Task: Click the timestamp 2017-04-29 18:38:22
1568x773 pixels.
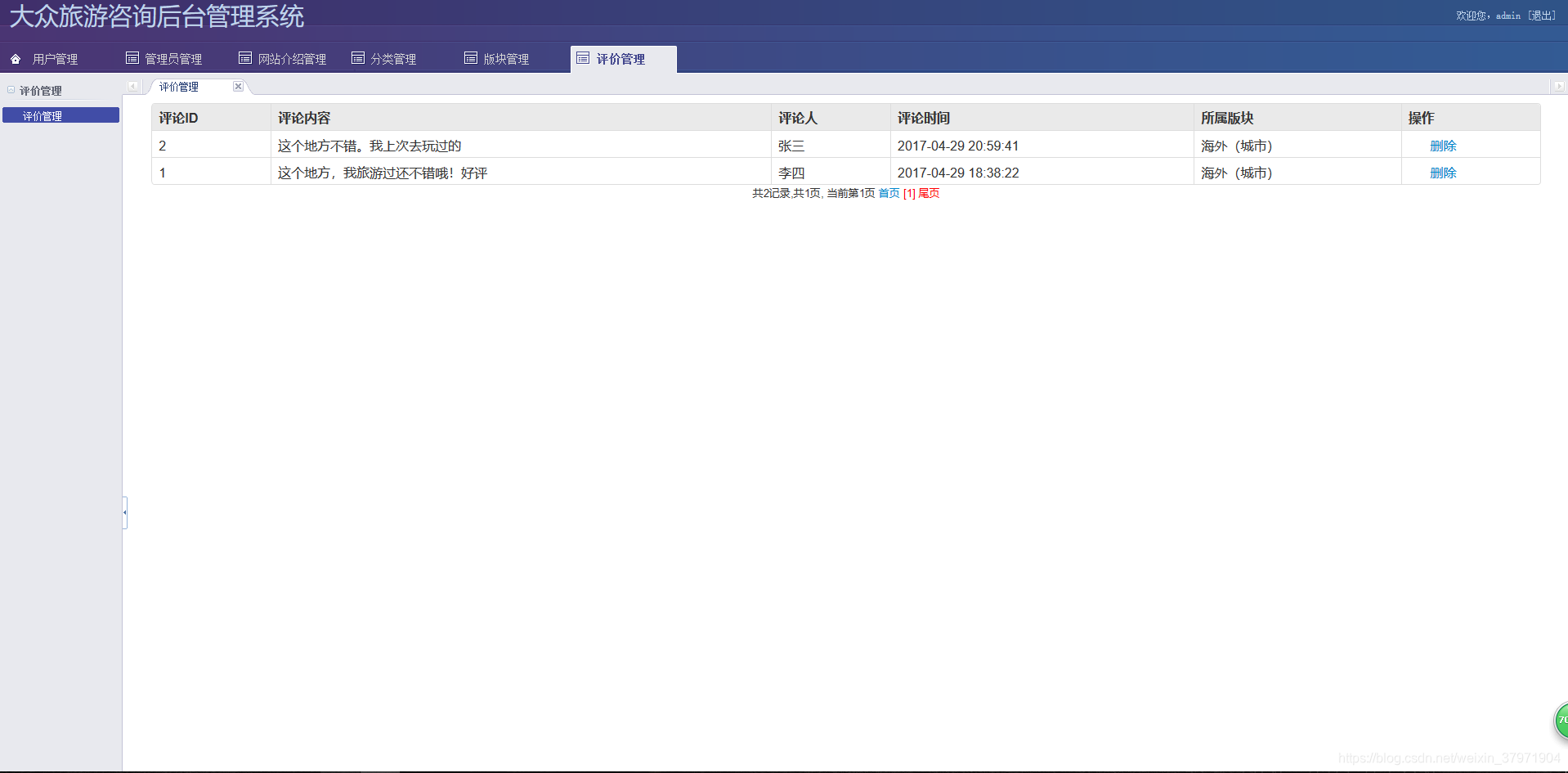Action: 958,173
